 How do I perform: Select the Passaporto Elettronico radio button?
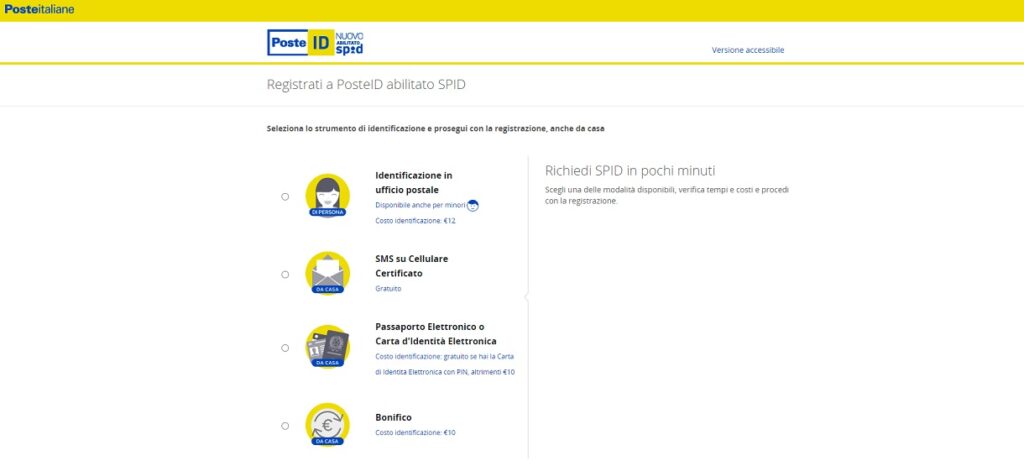[x=285, y=348]
